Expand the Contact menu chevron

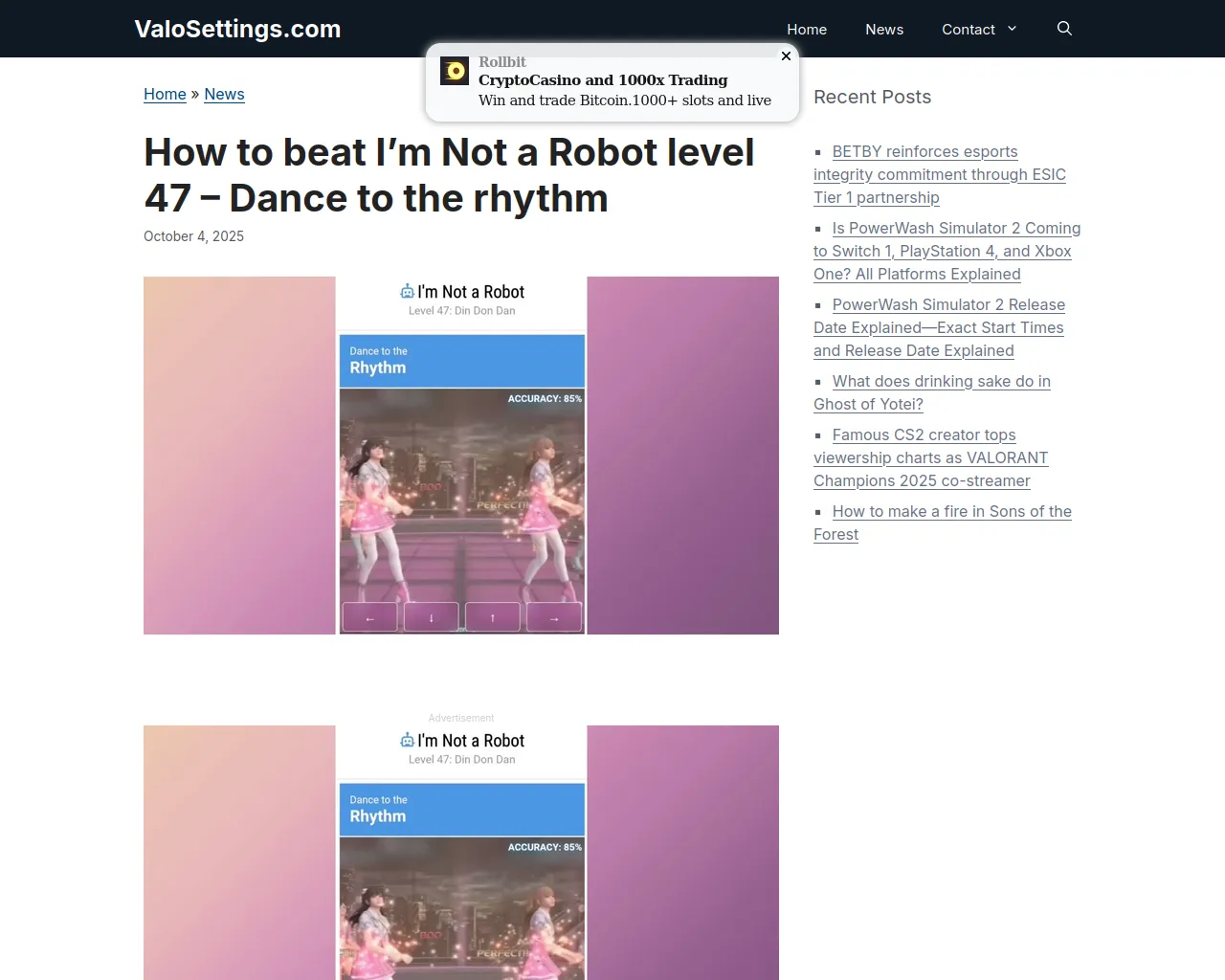[1012, 29]
